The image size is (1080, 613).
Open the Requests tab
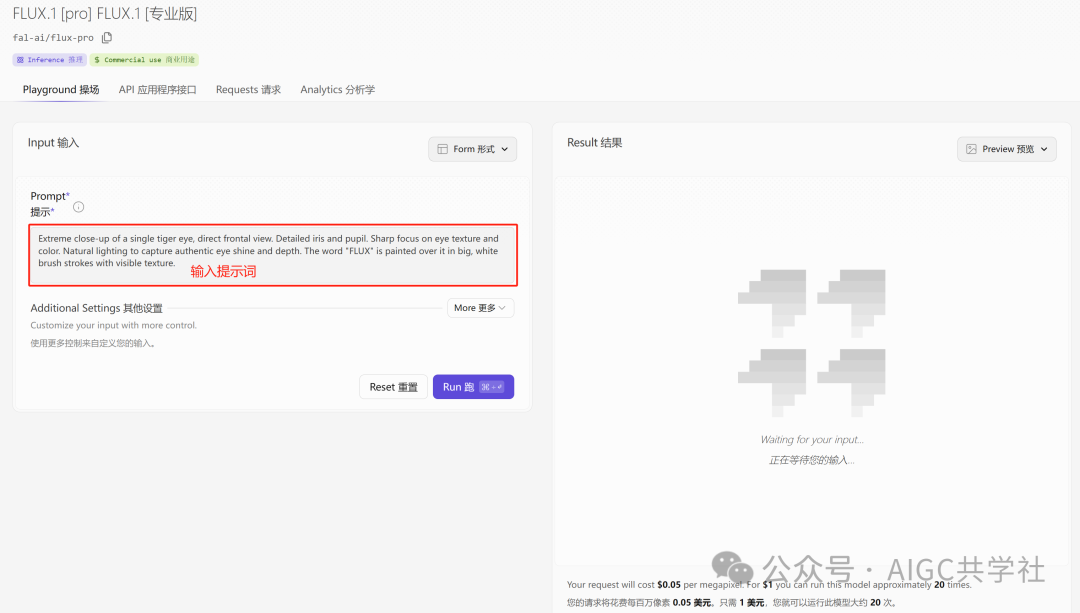tap(248, 90)
